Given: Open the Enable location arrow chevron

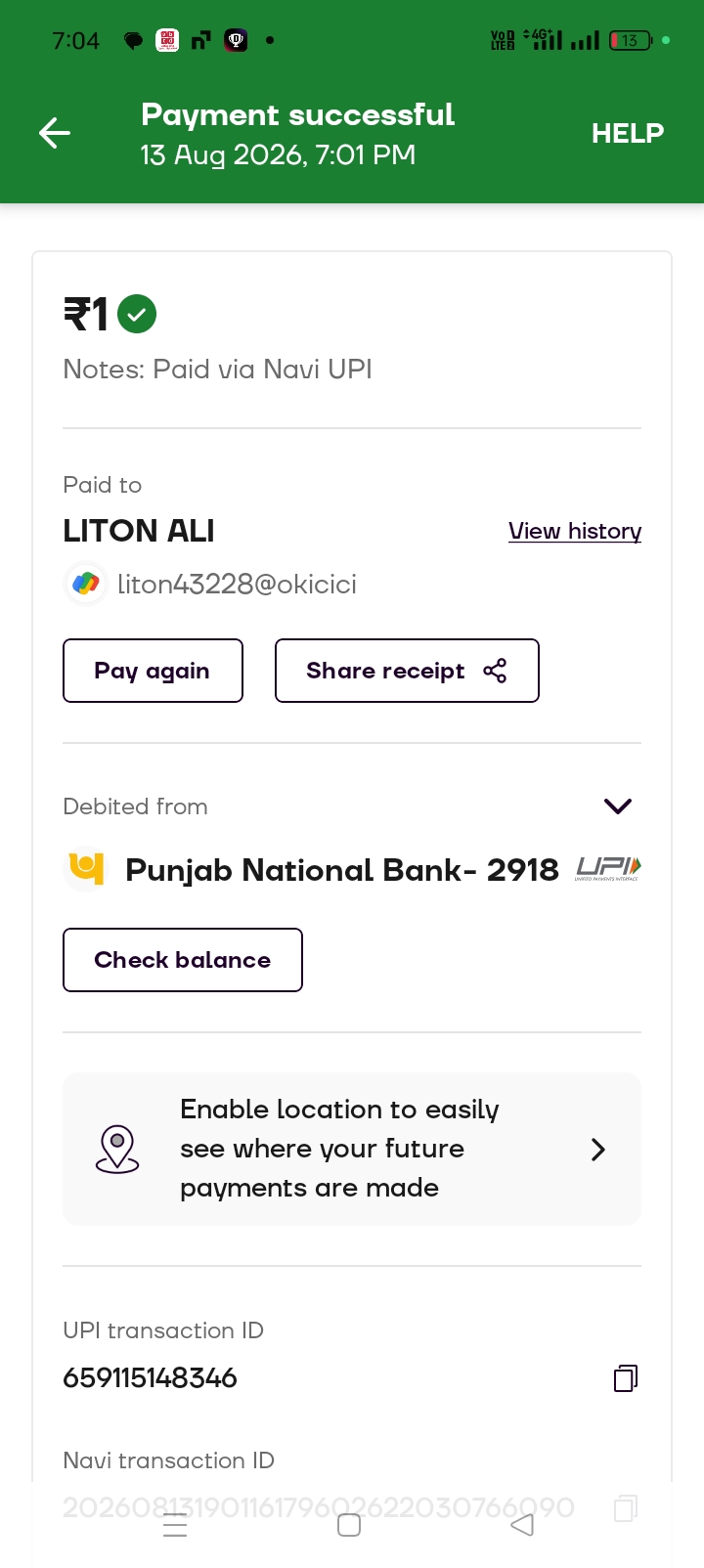Looking at the screenshot, I should [598, 1150].
